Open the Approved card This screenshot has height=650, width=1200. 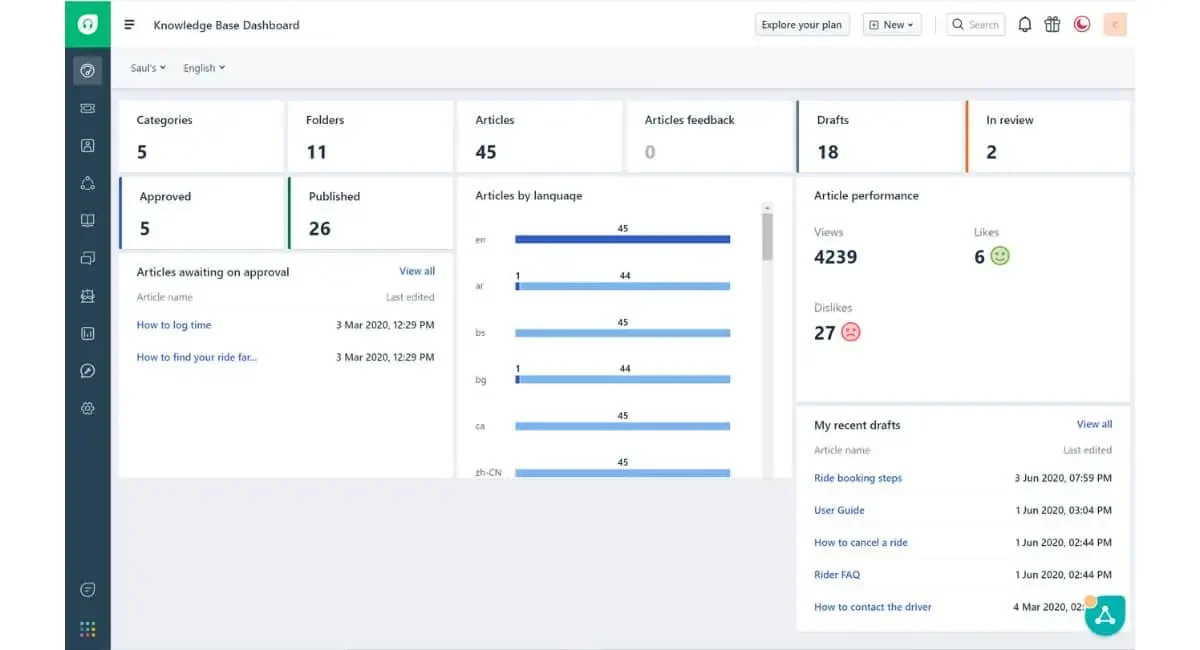pyautogui.click(x=201, y=213)
